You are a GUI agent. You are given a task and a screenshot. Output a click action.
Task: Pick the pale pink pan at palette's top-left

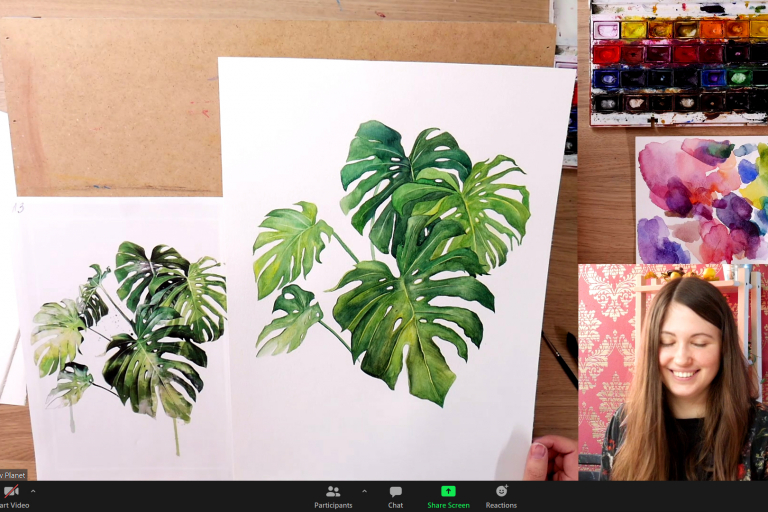click(606, 30)
